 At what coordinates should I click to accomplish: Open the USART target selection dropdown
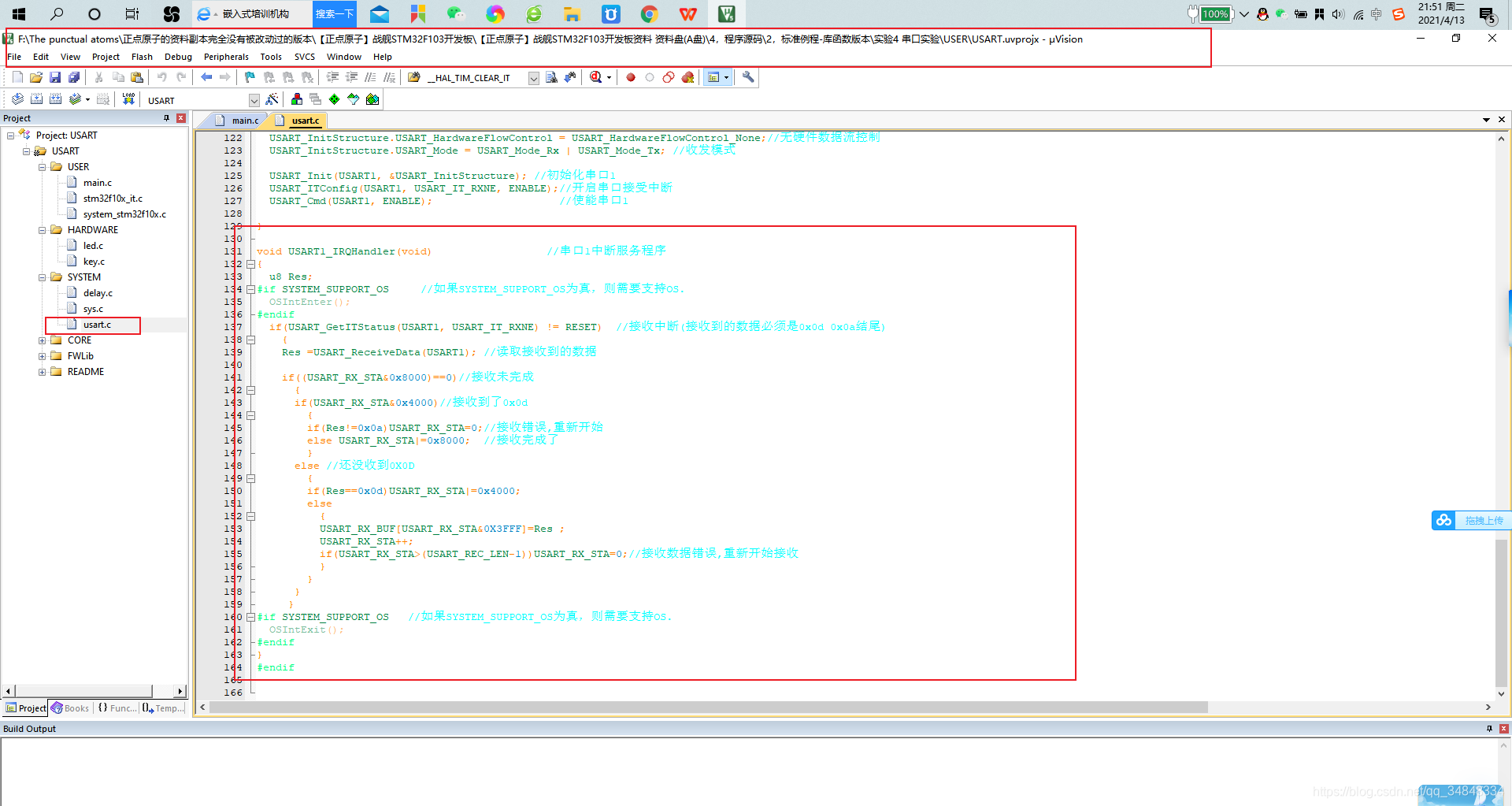click(x=254, y=100)
